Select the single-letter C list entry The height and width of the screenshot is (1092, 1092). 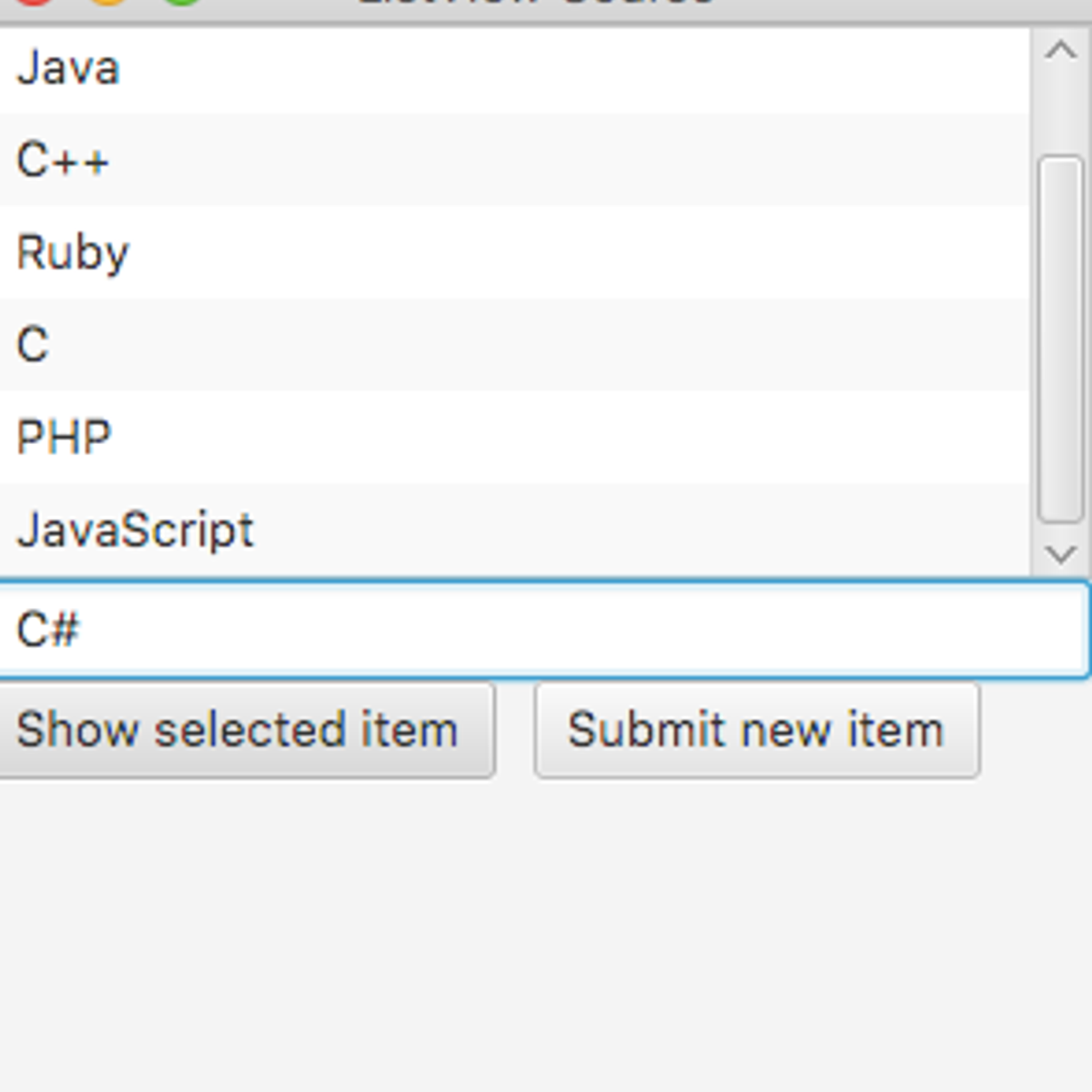click(x=33, y=345)
